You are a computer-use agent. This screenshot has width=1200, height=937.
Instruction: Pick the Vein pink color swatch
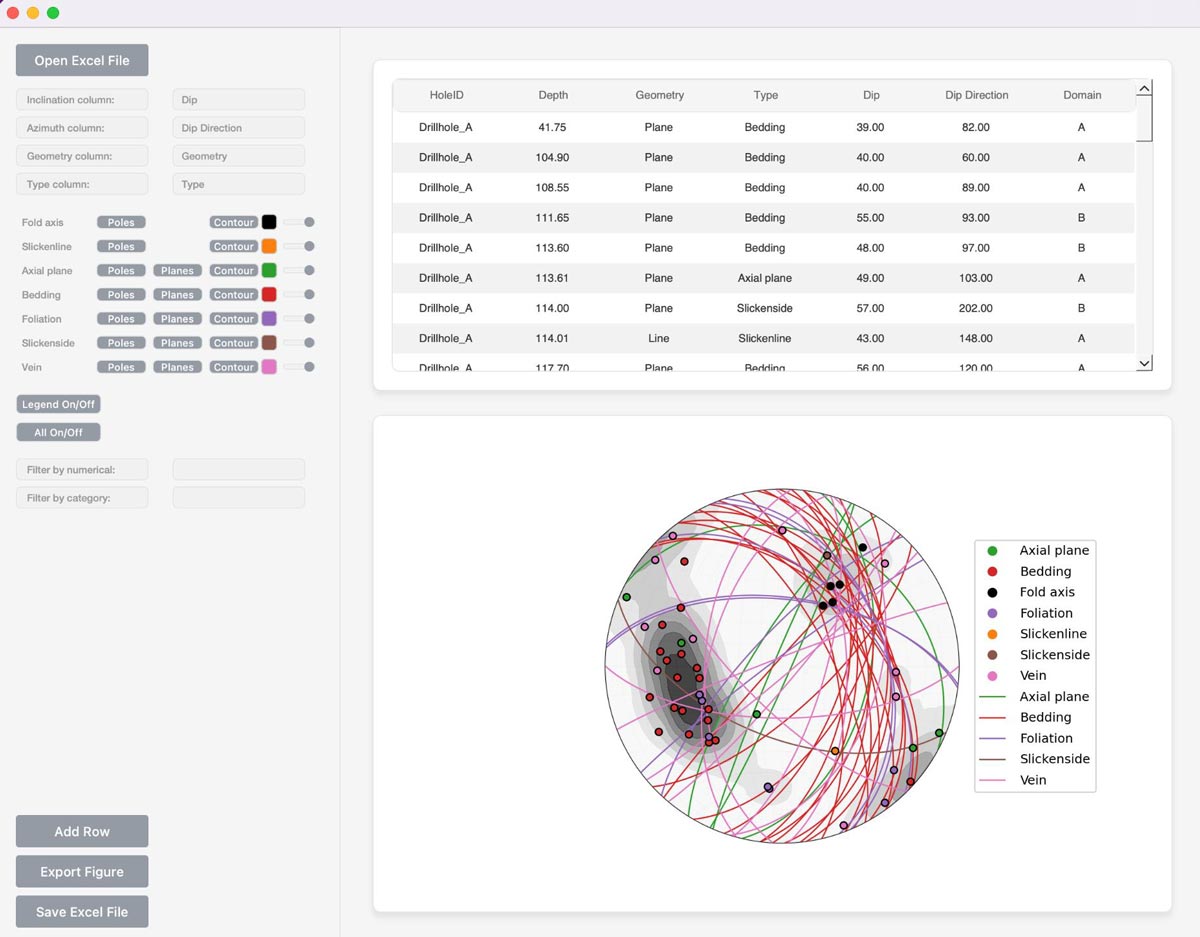(x=268, y=367)
